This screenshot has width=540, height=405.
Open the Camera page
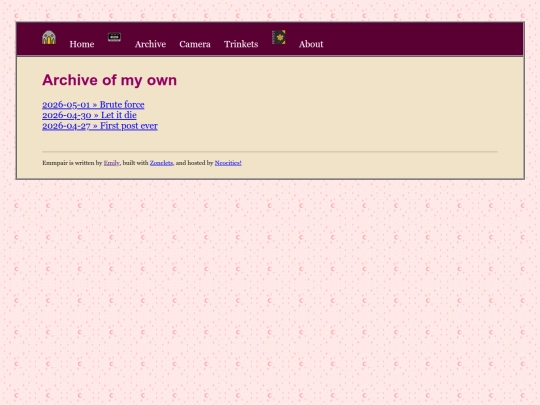coord(195,44)
